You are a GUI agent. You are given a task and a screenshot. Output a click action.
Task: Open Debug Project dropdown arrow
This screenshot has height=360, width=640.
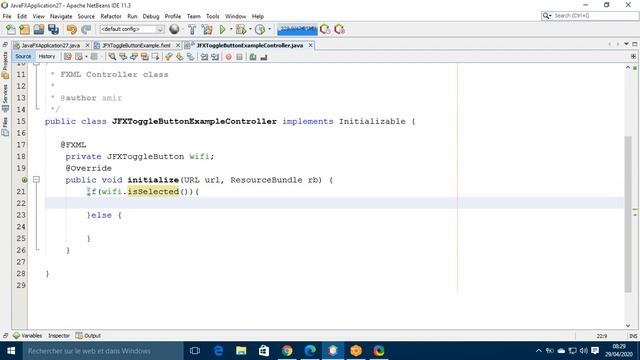coord(250,29)
